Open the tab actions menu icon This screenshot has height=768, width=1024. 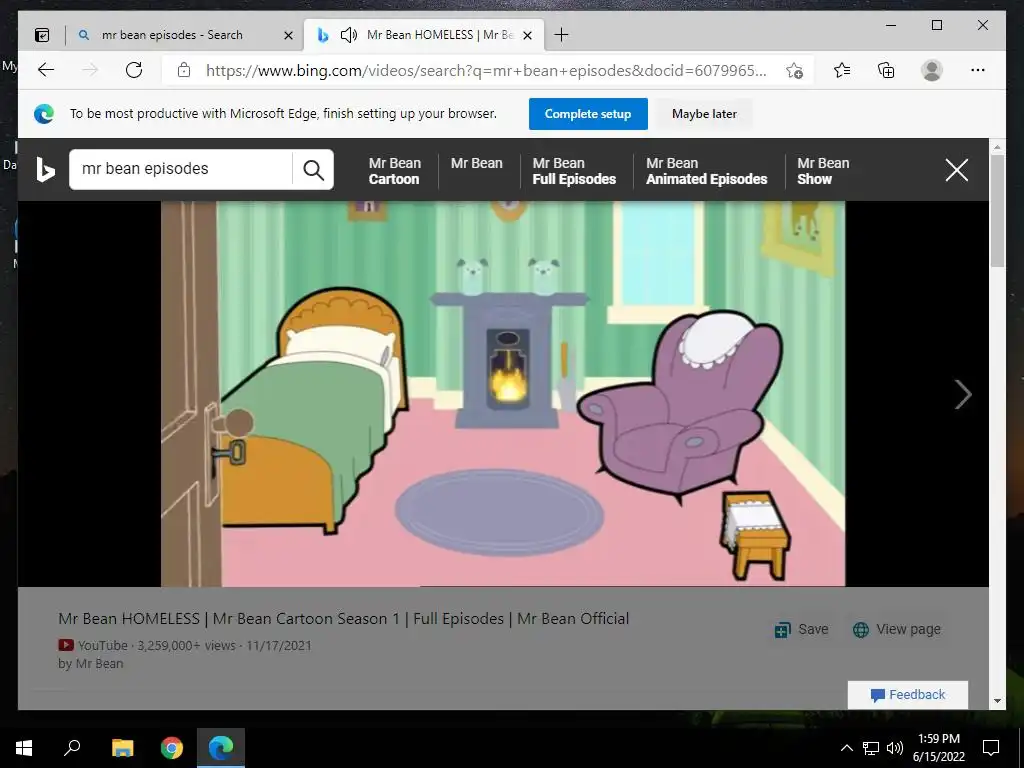pyautogui.click(x=42, y=35)
